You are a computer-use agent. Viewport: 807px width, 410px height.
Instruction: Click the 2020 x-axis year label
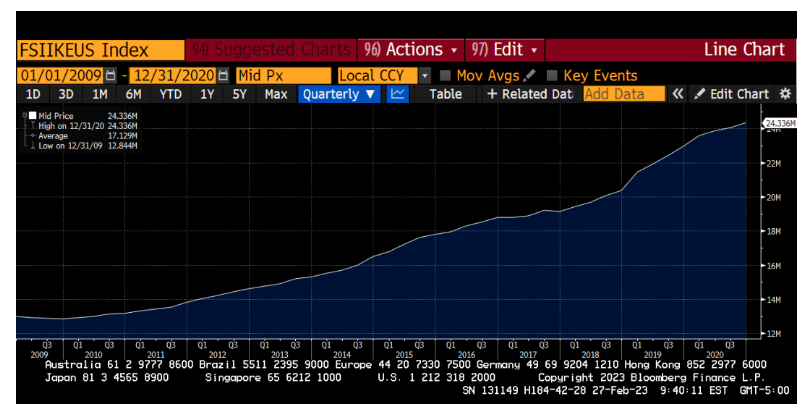tap(714, 354)
